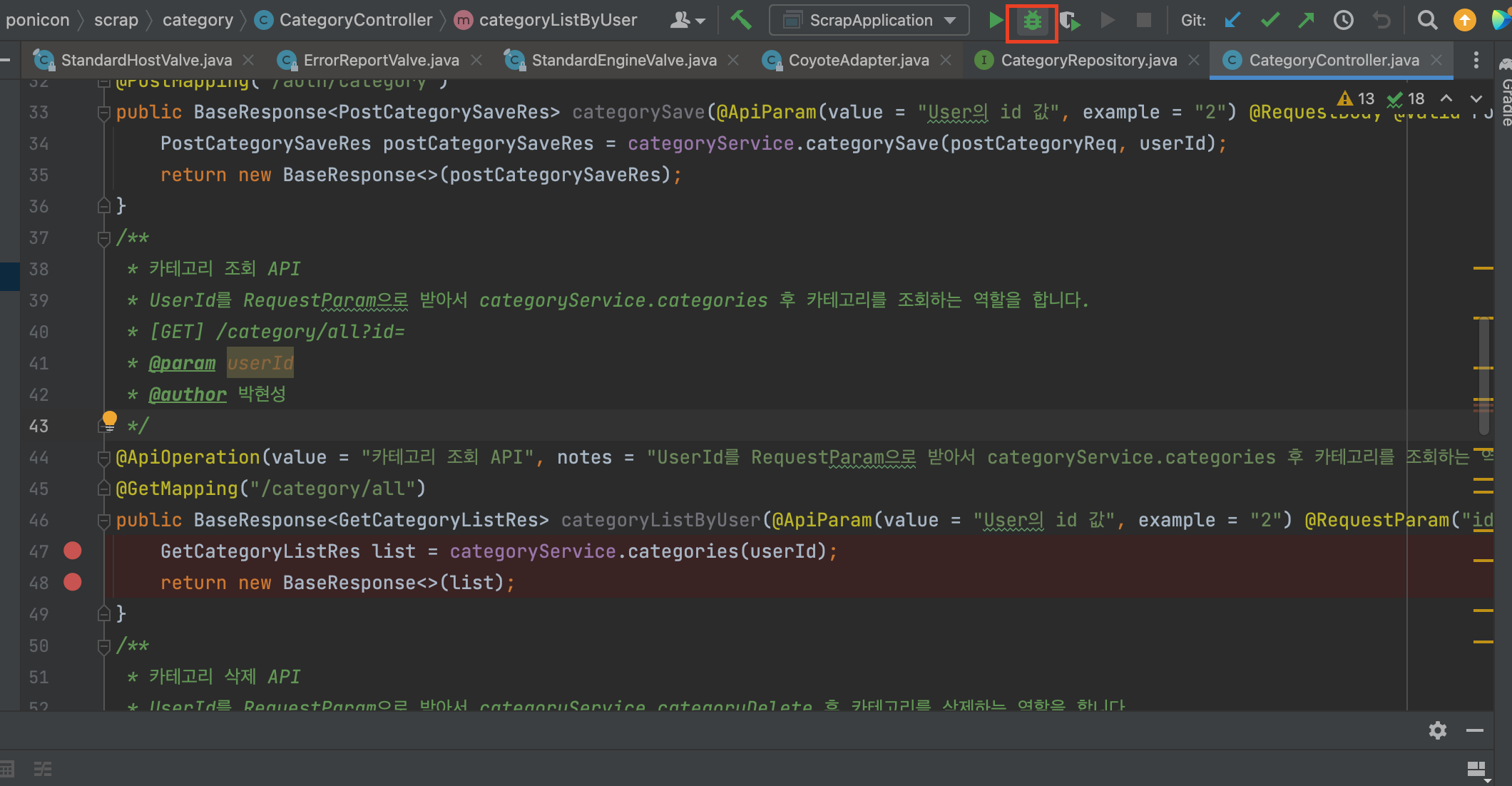Viewport: 1512px width, 786px height.
Task: Open Search Everywhere magnifier icon
Action: click(x=1426, y=21)
